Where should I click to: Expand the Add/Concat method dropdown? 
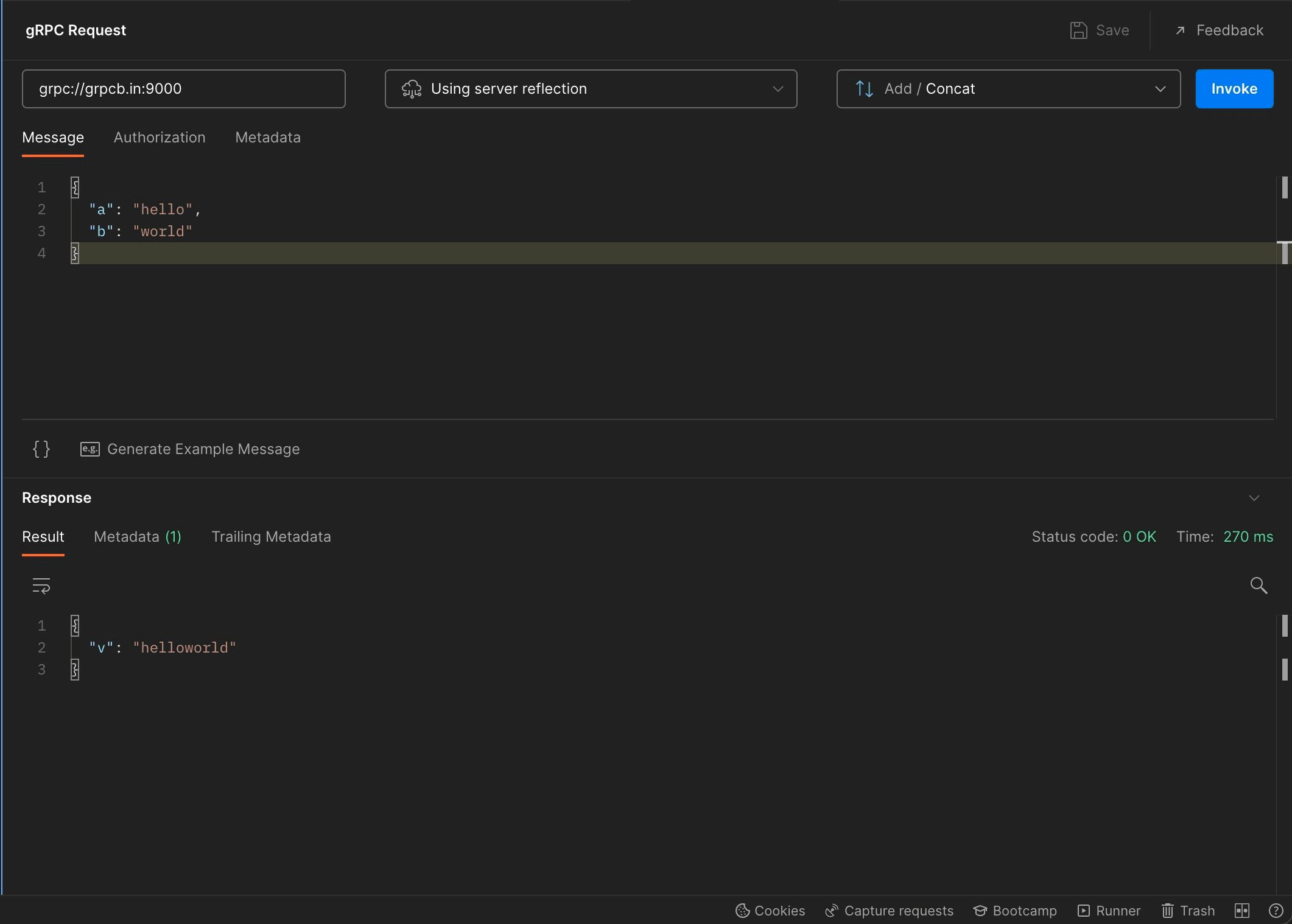point(1159,89)
